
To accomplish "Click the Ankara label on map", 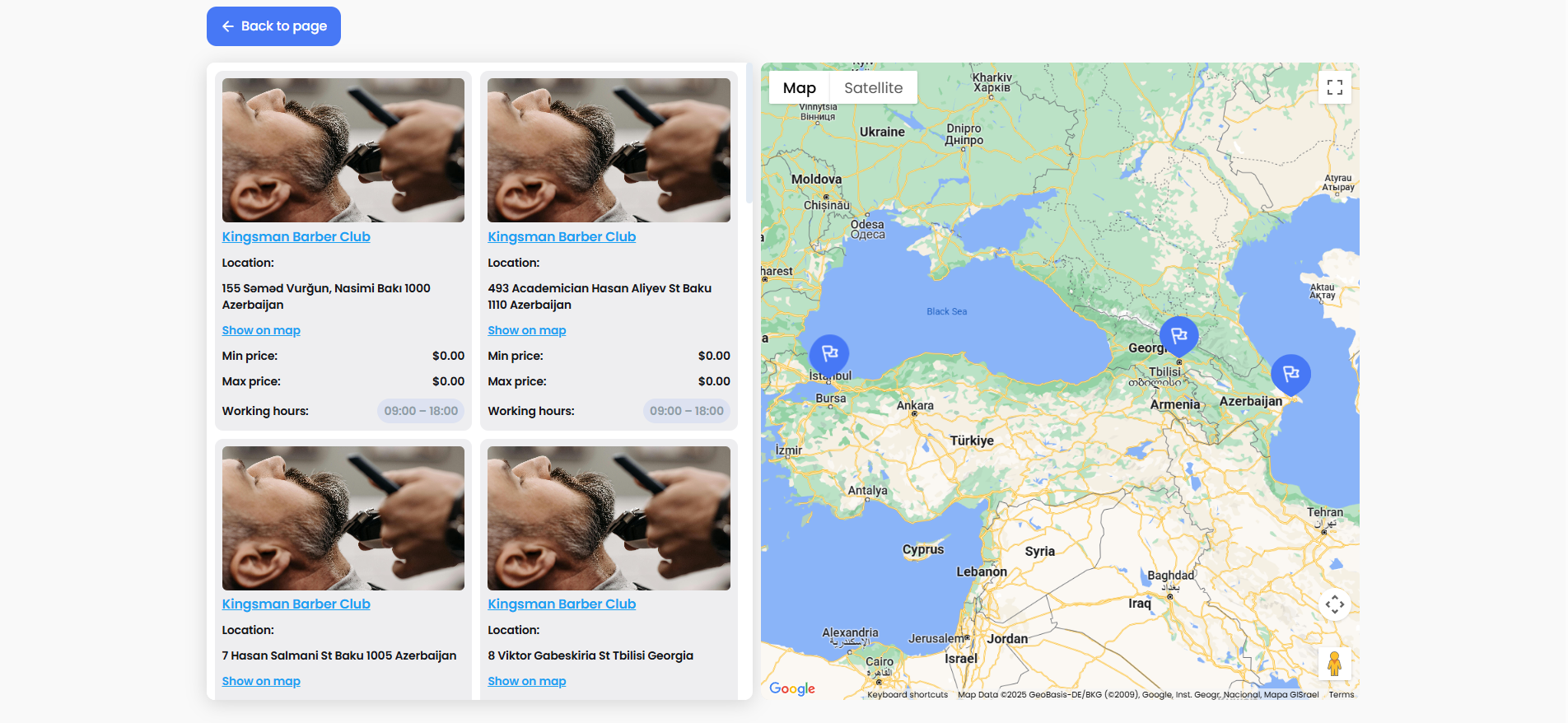I will (915, 405).
